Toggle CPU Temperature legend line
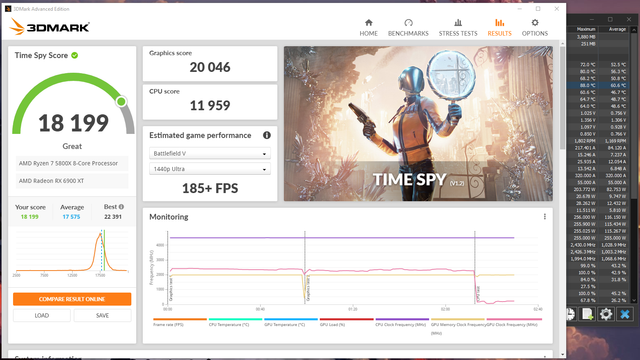 236,319
